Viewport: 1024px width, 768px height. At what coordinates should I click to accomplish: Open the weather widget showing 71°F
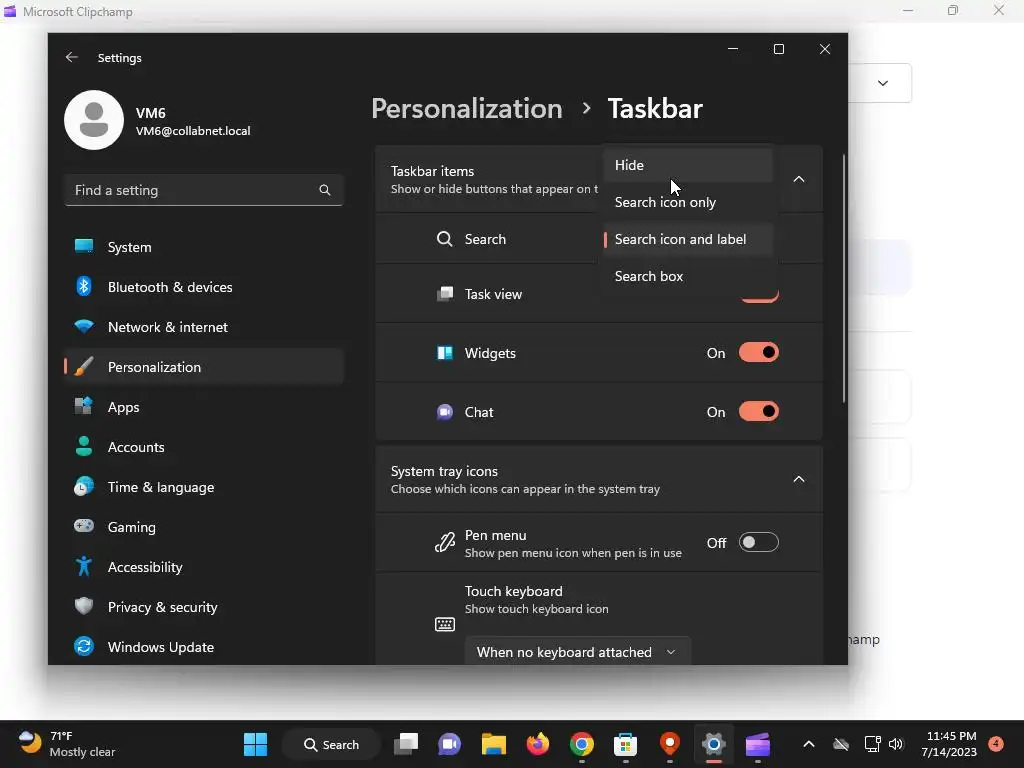pyautogui.click(x=67, y=744)
